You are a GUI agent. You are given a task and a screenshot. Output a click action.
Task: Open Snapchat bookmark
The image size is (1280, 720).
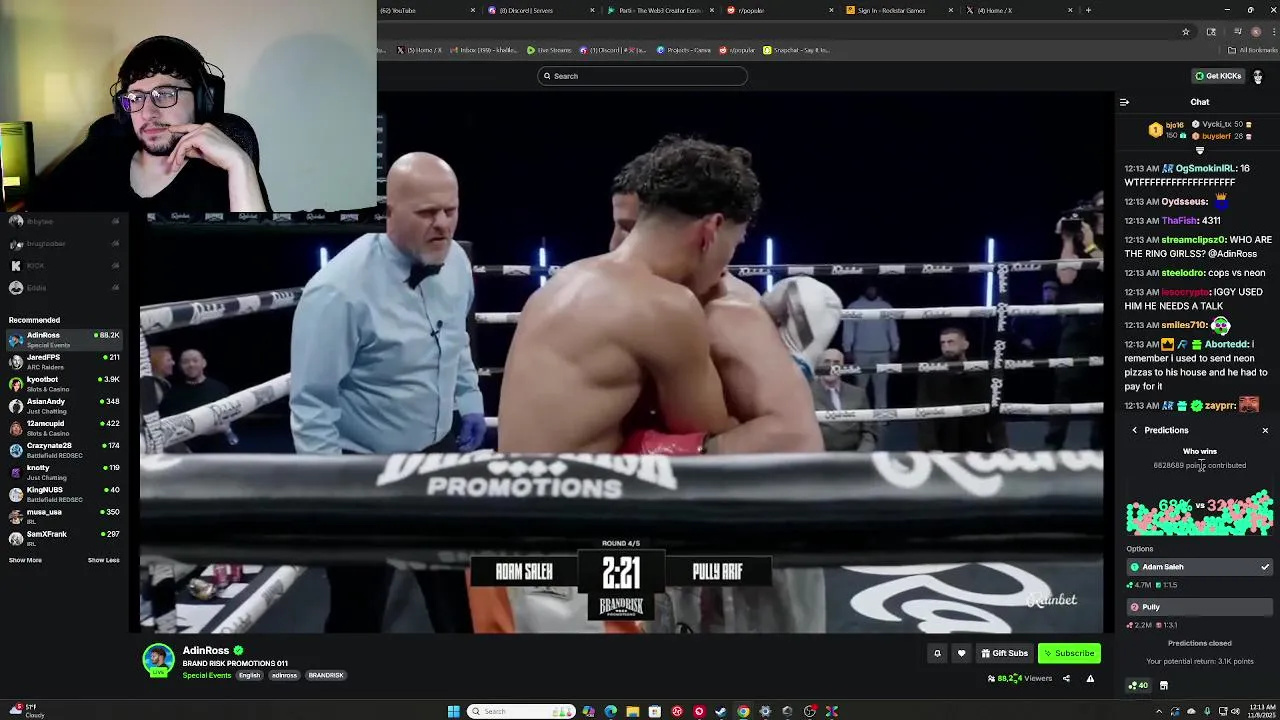(797, 50)
